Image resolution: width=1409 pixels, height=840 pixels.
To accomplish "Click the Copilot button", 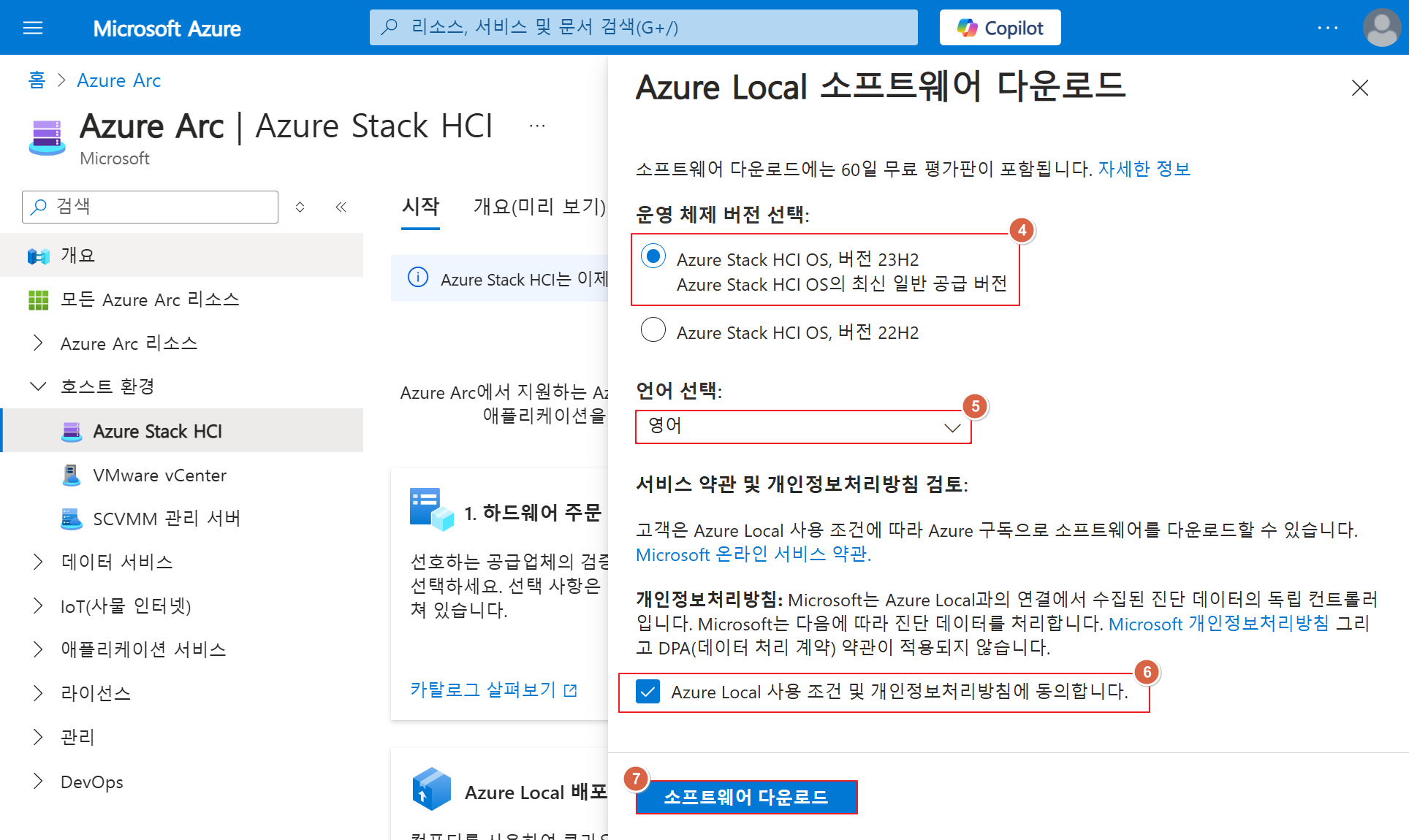I will [1000, 28].
